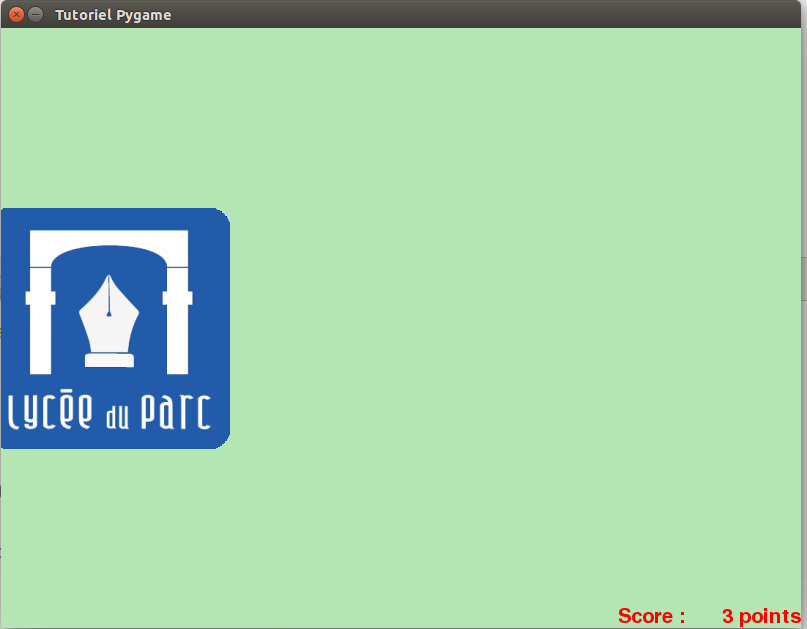Minimize the Tutoriel Pygame window
Viewport: 807px width, 629px height.
click(x=36, y=14)
